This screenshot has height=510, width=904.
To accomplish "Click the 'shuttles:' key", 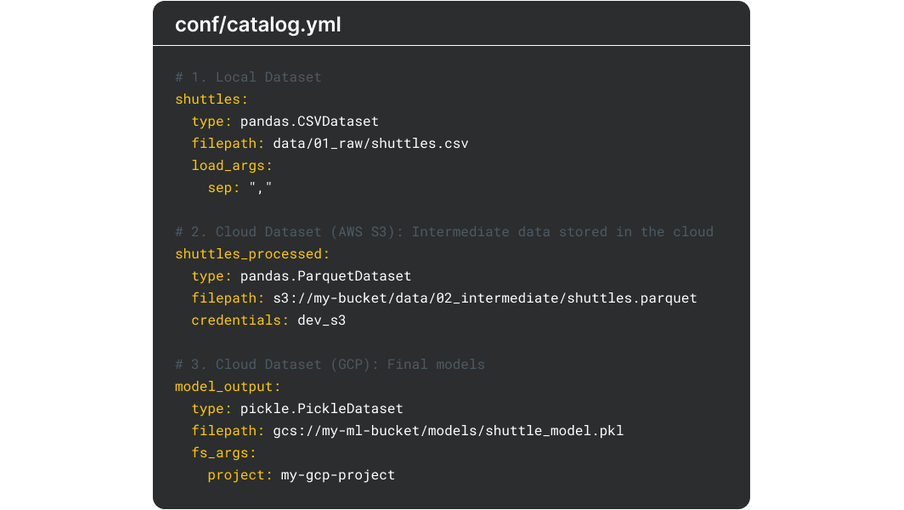I will click(211, 99).
